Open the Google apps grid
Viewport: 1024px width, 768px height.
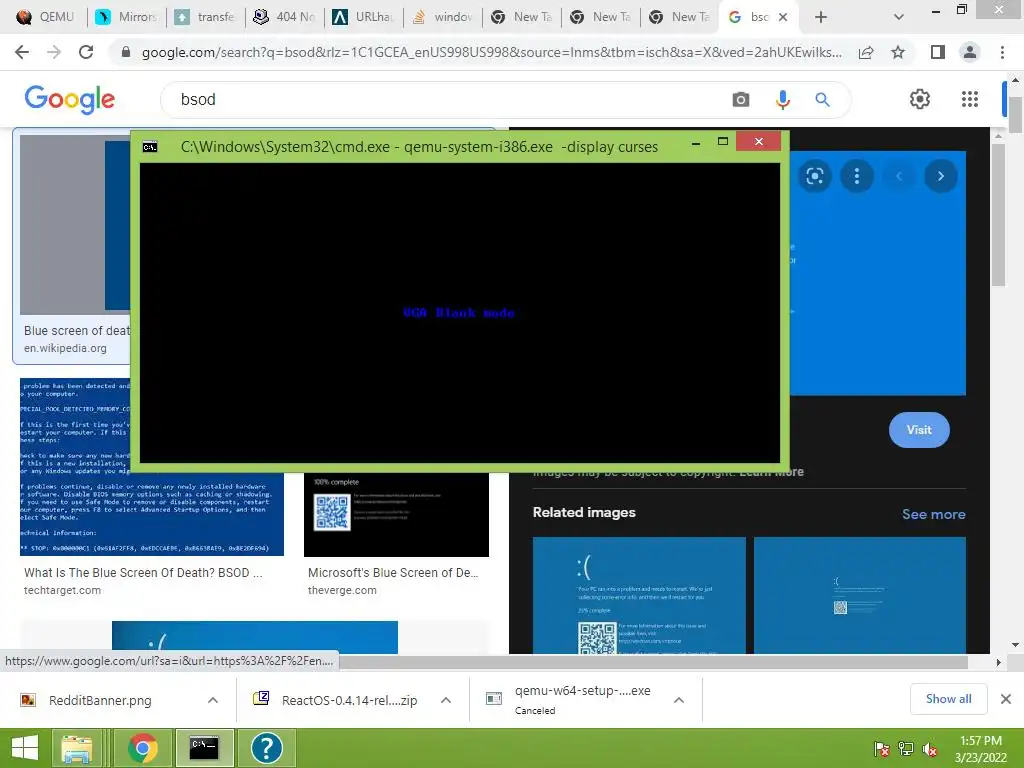970,99
